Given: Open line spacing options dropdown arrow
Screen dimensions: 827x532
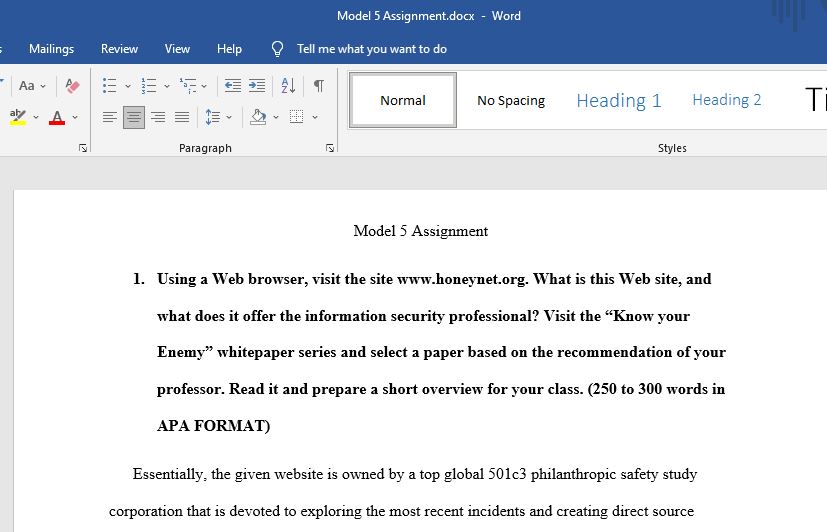Looking at the screenshot, I should (x=229, y=118).
